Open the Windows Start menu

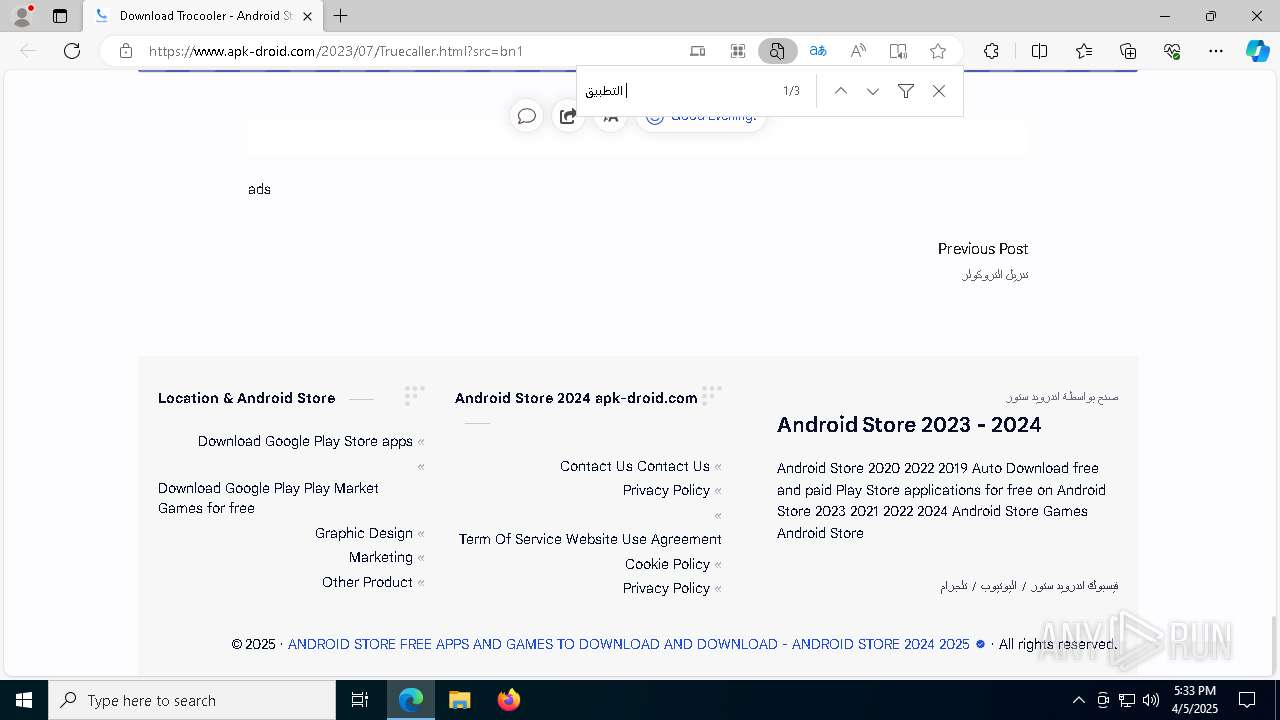[24, 700]
